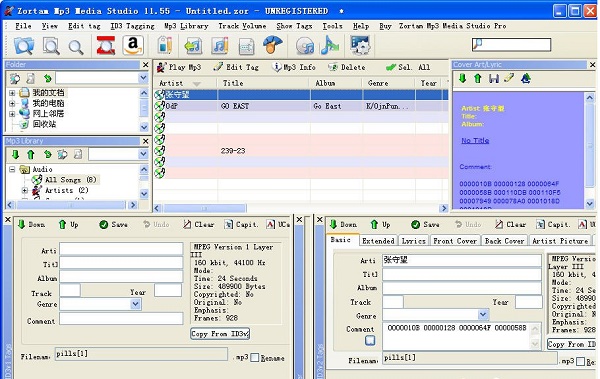Viewport: 600px width, 379px height.
Task: Click the green arrow music toolbar icon
Action: (193, 46)
